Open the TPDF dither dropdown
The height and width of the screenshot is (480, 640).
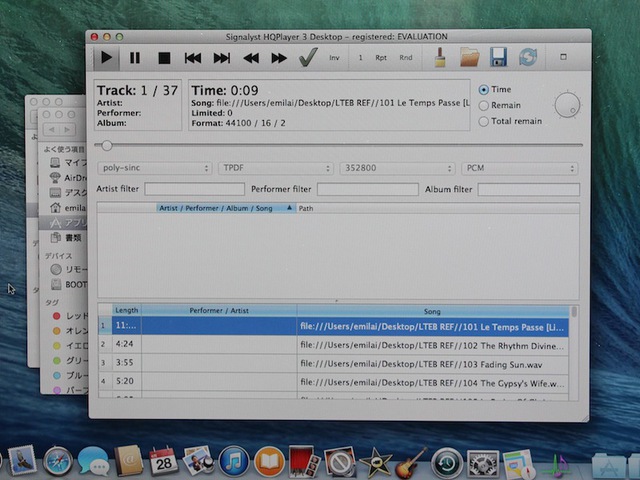tap(275, 168)
